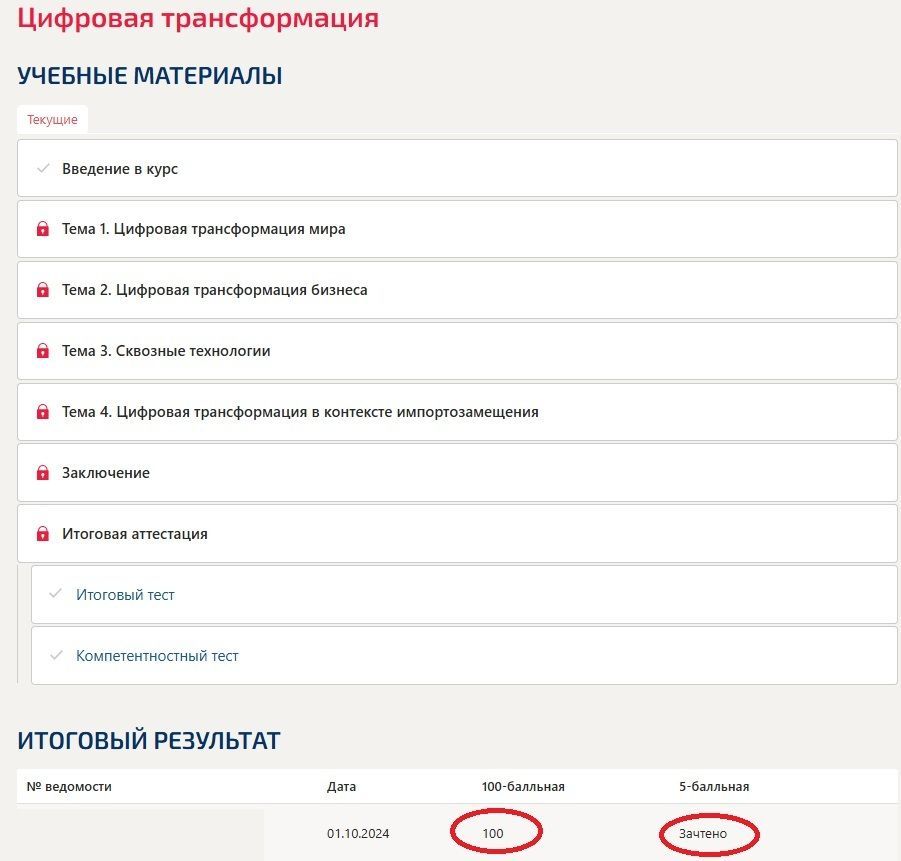Click the checkmark beside Компетентностный тест
The height and width of the screenshot is (861, 901).
56,655
